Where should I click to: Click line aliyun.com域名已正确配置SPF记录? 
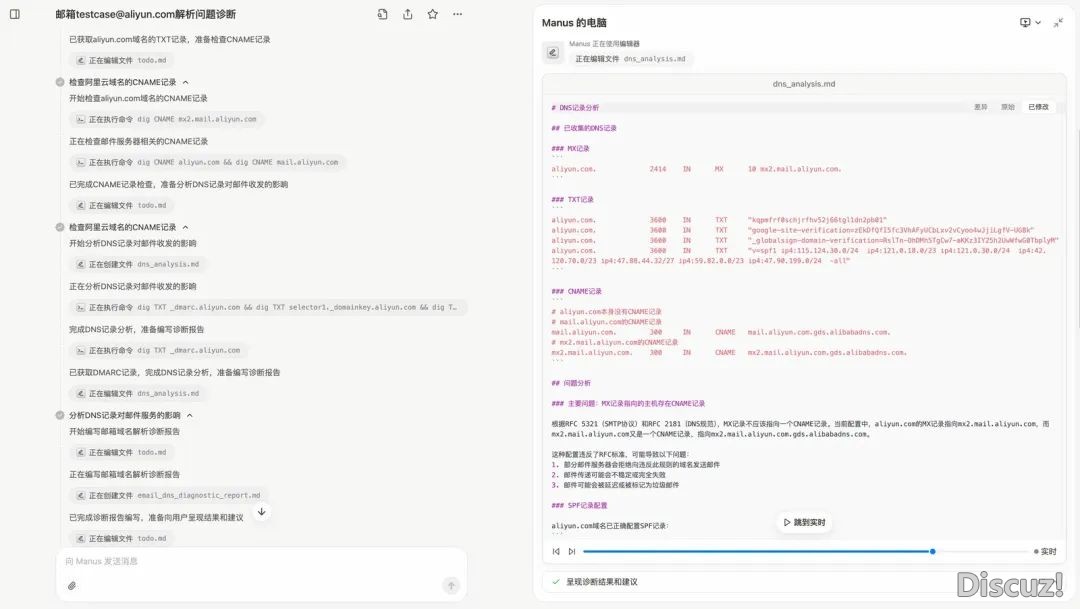click(610, 526)
